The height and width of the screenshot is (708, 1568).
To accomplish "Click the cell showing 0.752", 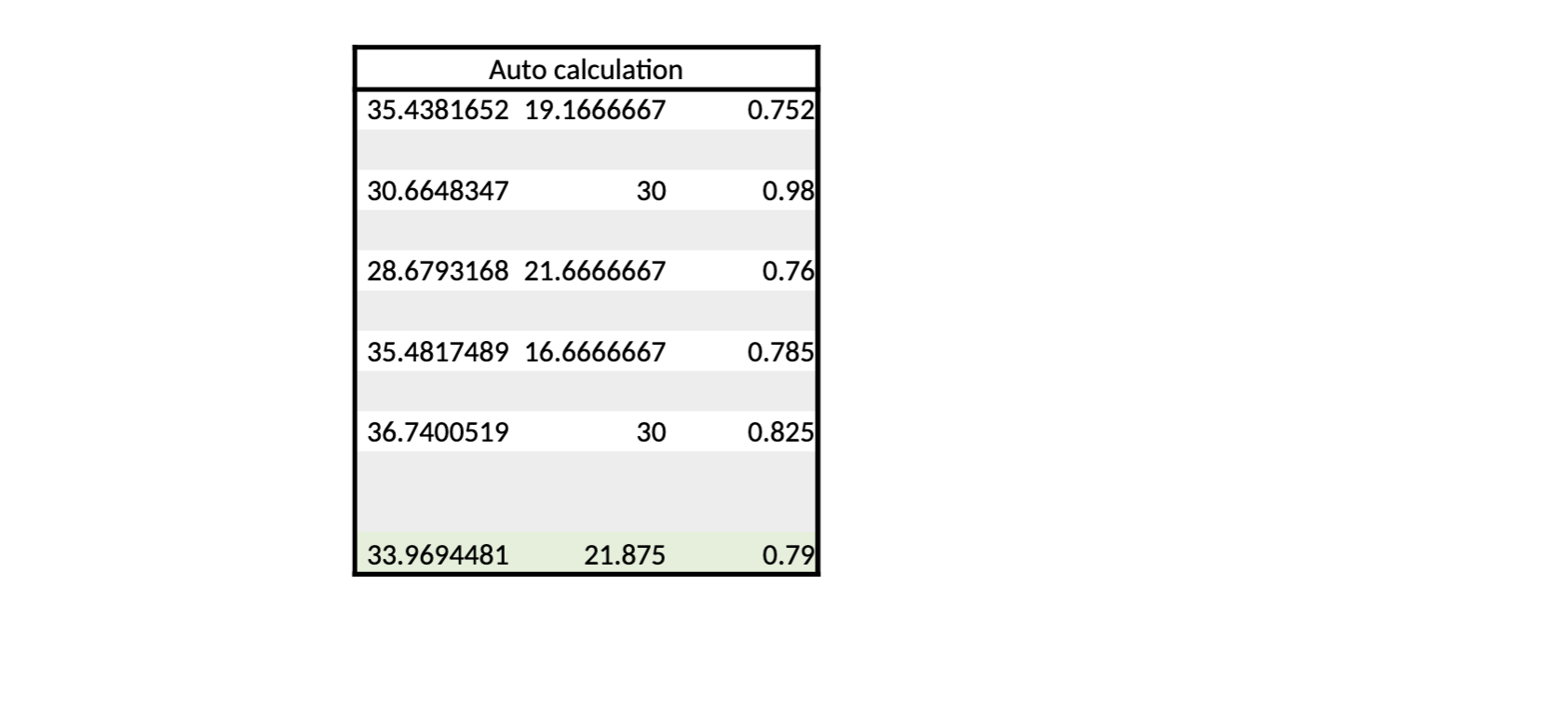I will point(745,110).
